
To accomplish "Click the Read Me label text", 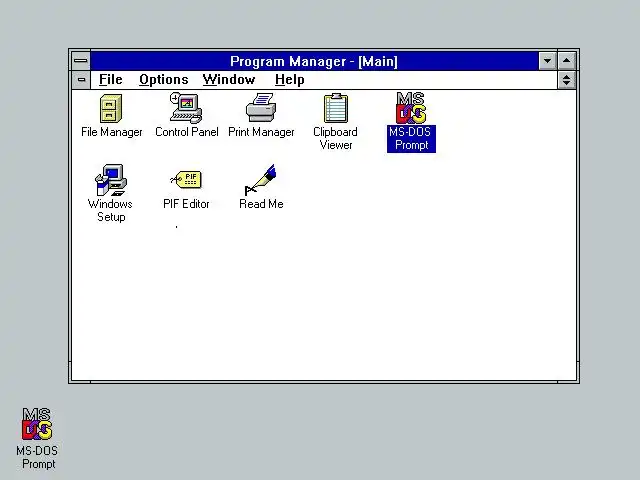I will [x=261, y=204].
